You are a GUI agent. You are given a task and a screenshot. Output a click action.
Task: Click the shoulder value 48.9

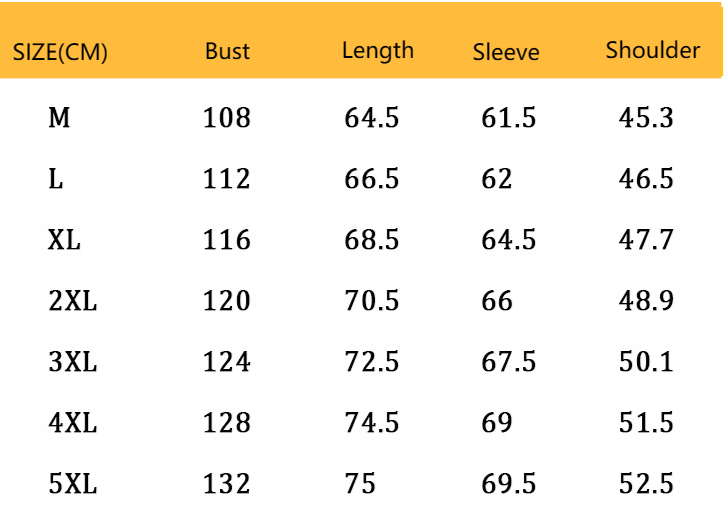tap(646, 302)
